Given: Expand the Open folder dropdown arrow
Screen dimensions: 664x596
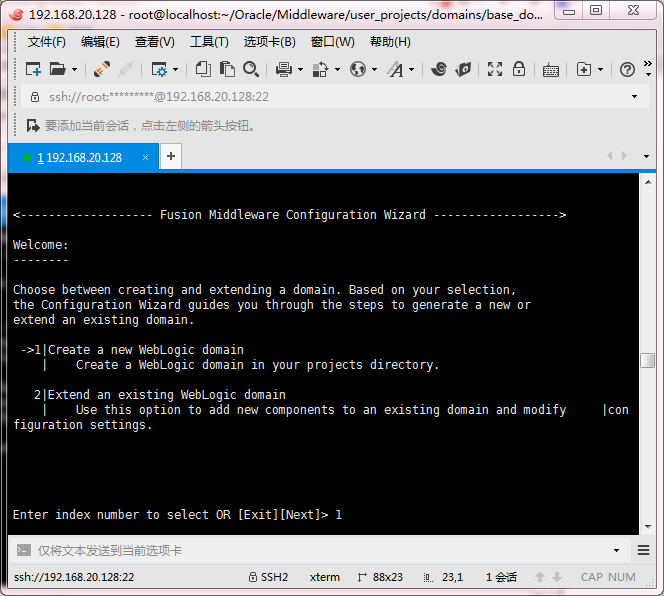Looking at the screenshot, I should (75, 69).
